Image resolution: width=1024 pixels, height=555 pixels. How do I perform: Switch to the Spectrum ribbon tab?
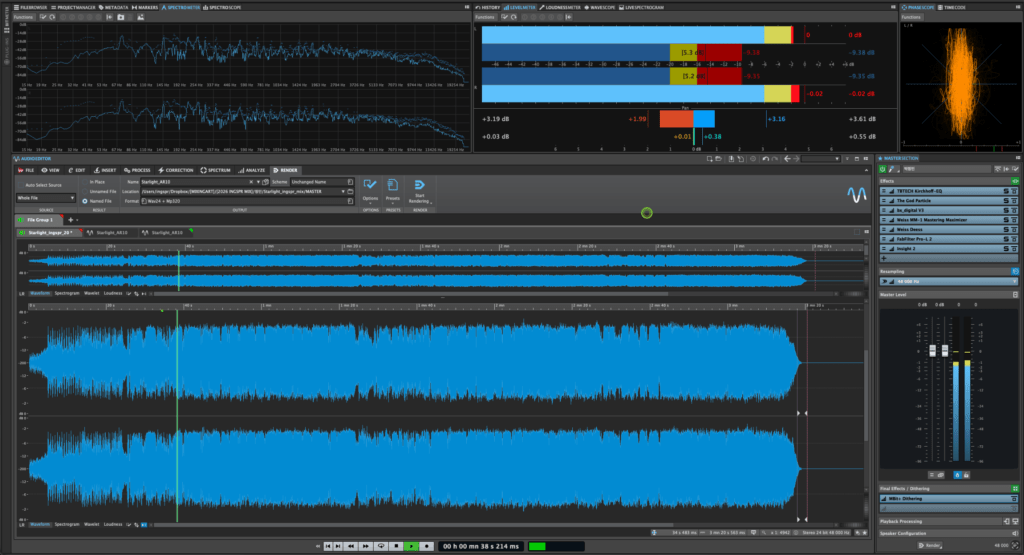pos(215,170)
